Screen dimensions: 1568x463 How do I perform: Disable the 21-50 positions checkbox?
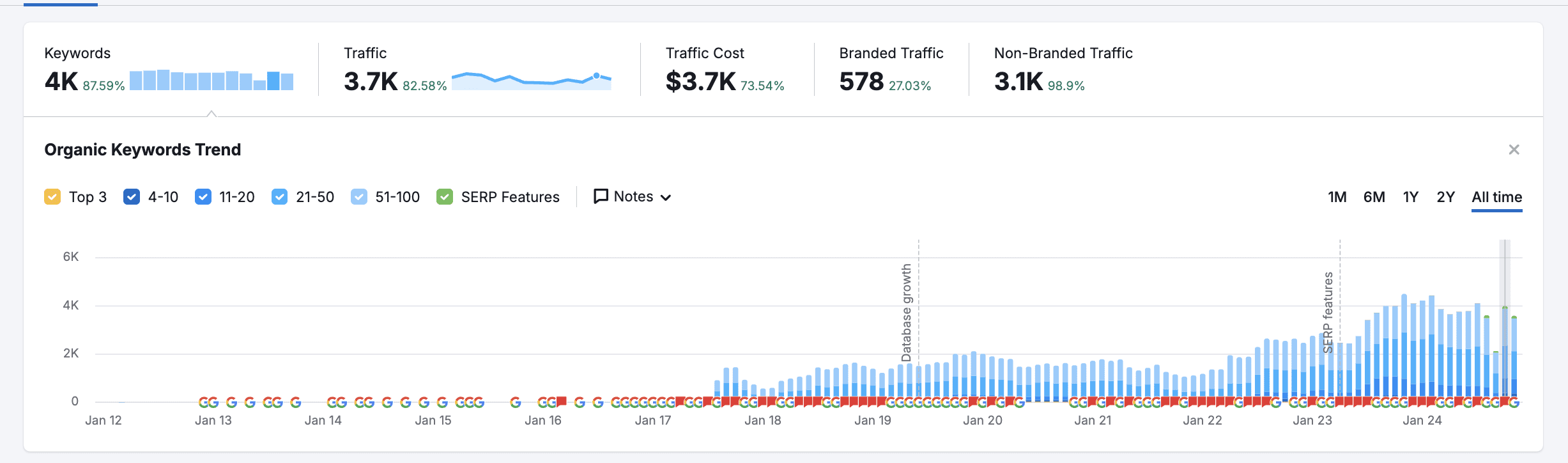pyautogui.click(x=280, y=197)
